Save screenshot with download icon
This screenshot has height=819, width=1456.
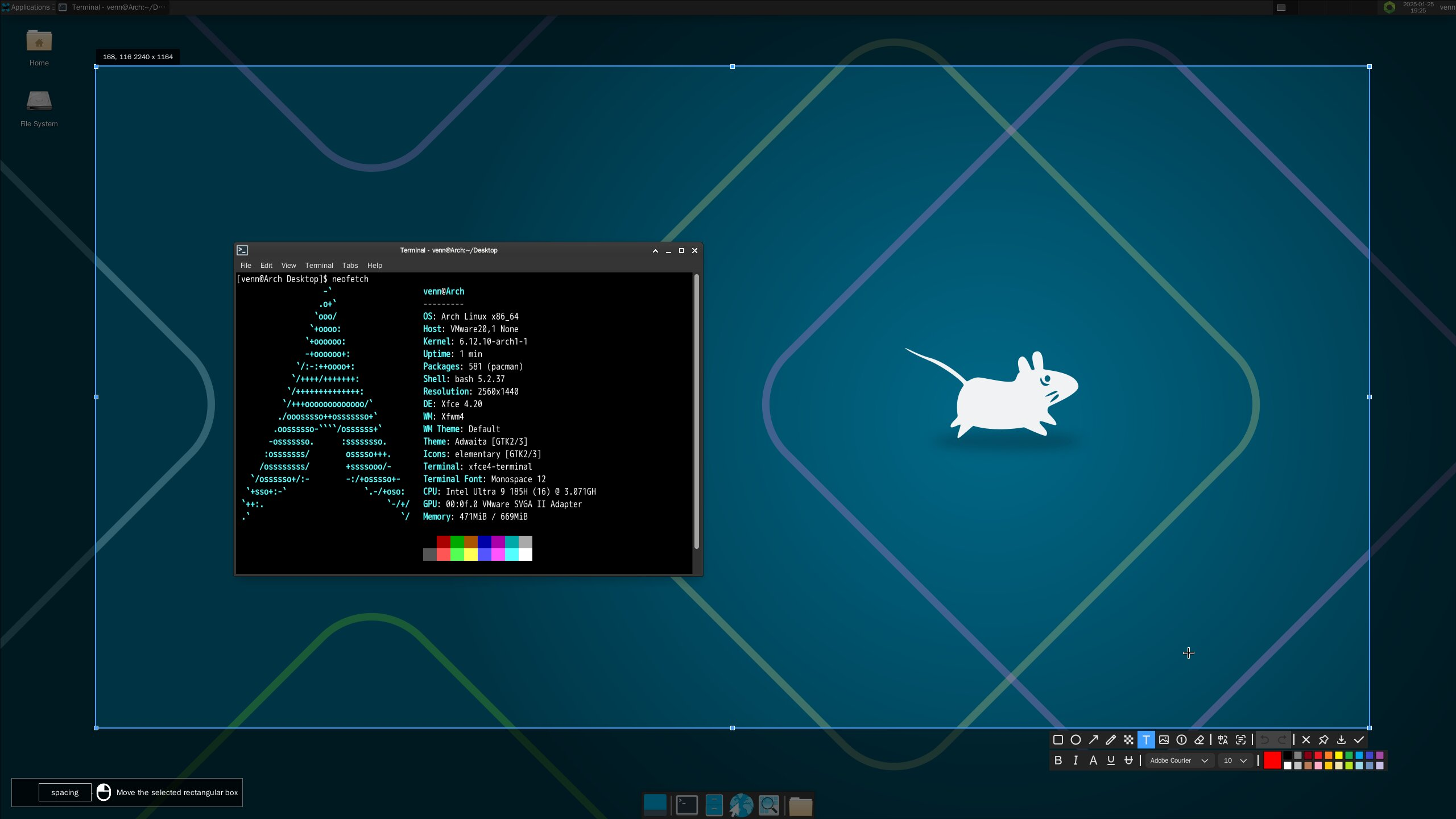tap(1341, 740)
